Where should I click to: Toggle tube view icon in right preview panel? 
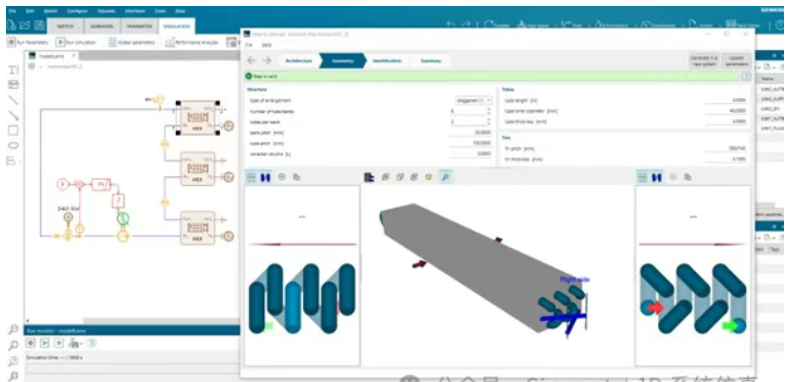pyautogui.click(x=656, y=177)
